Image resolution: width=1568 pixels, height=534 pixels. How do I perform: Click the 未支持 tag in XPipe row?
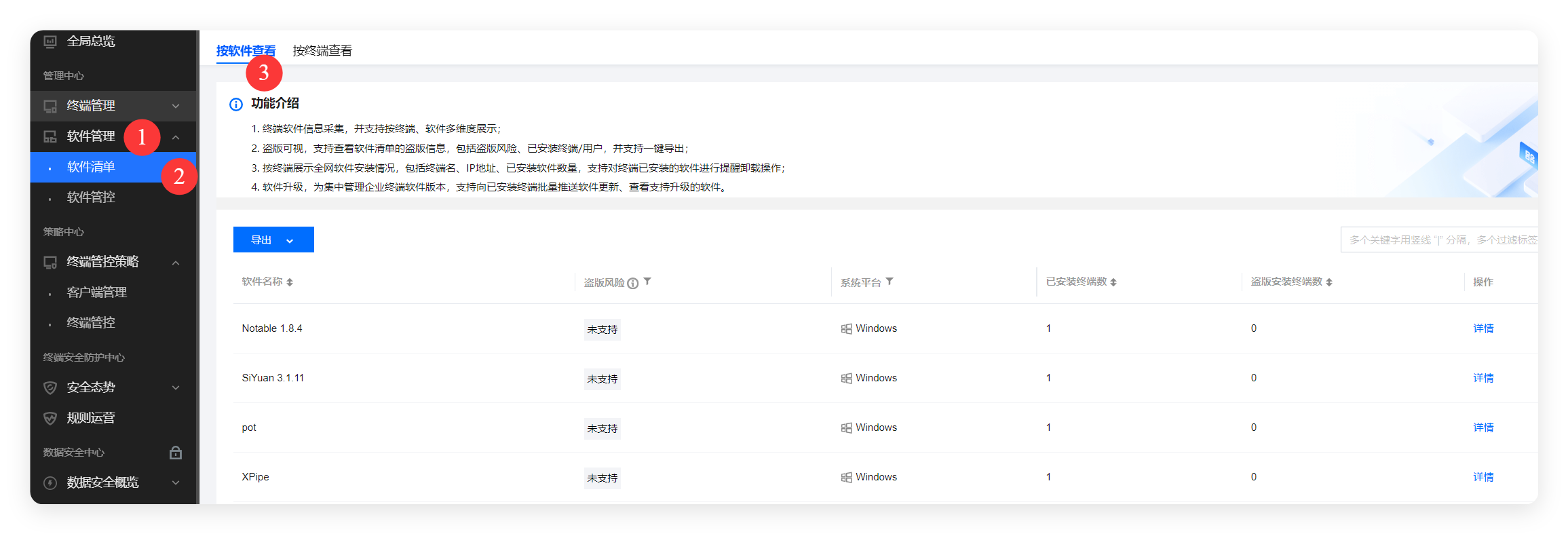603,478
